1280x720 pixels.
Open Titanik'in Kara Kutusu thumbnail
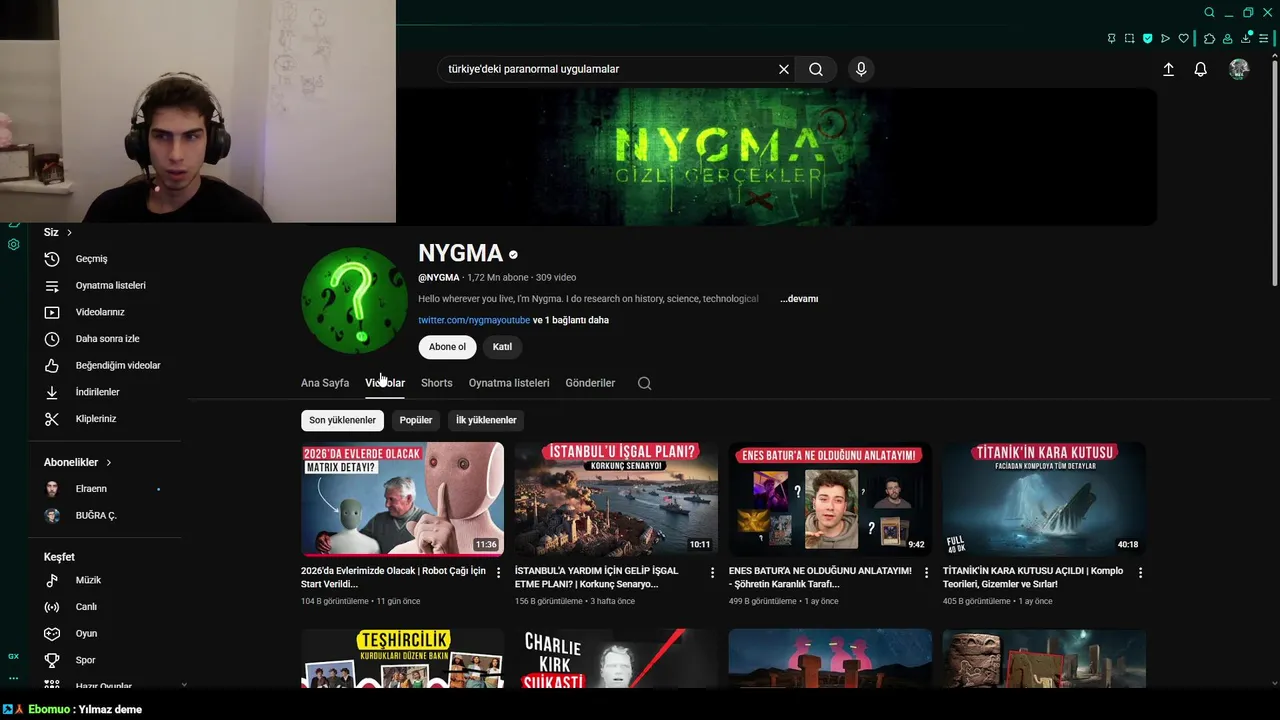[1044, 499]
